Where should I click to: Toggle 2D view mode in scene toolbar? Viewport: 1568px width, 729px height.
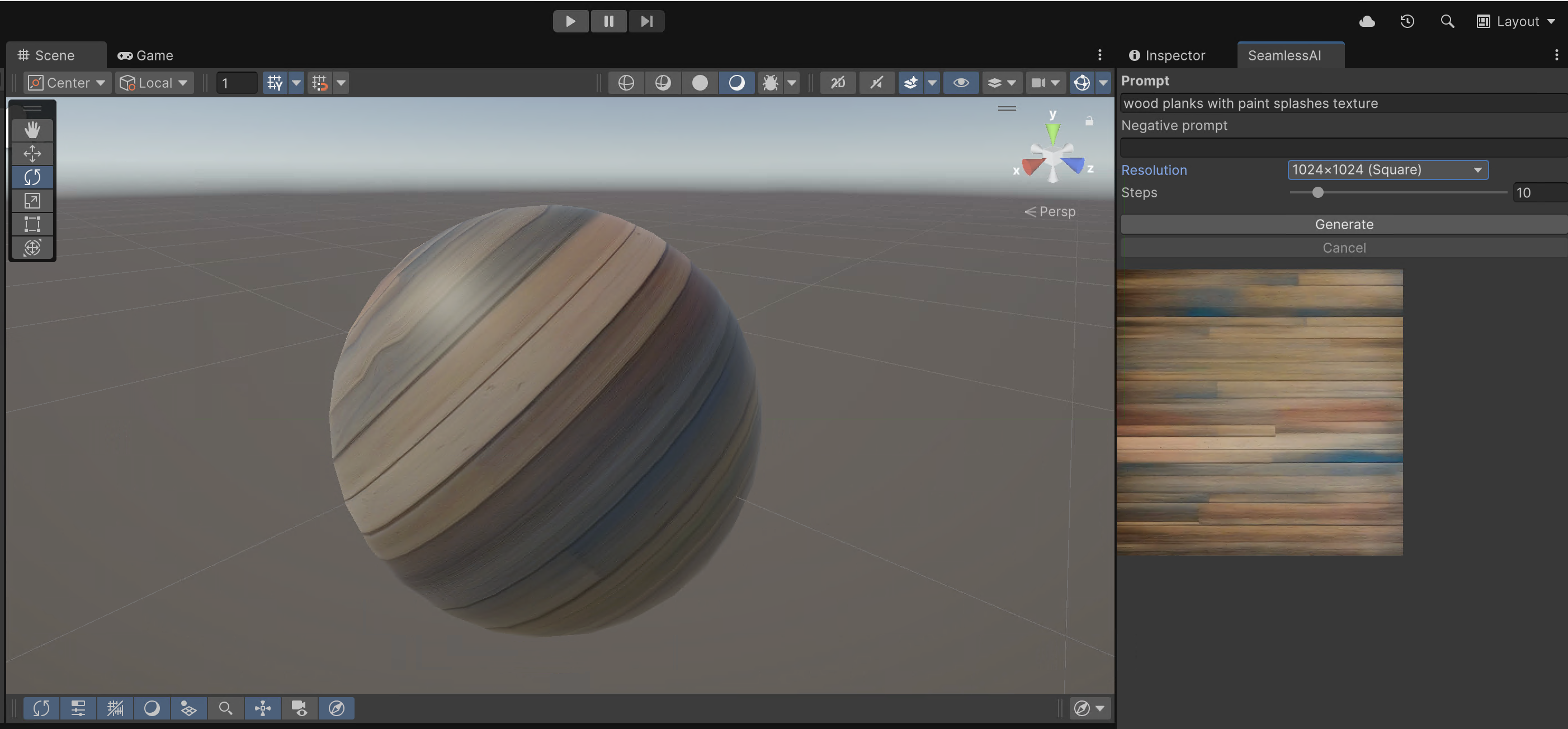(x=838, y=83)
